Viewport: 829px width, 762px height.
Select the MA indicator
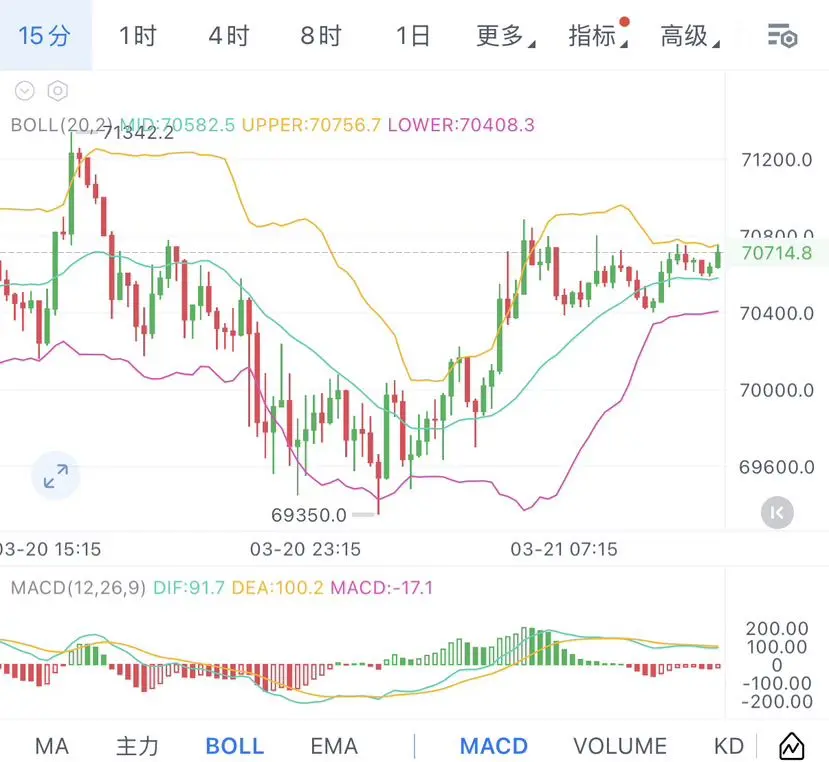(52, 746)
